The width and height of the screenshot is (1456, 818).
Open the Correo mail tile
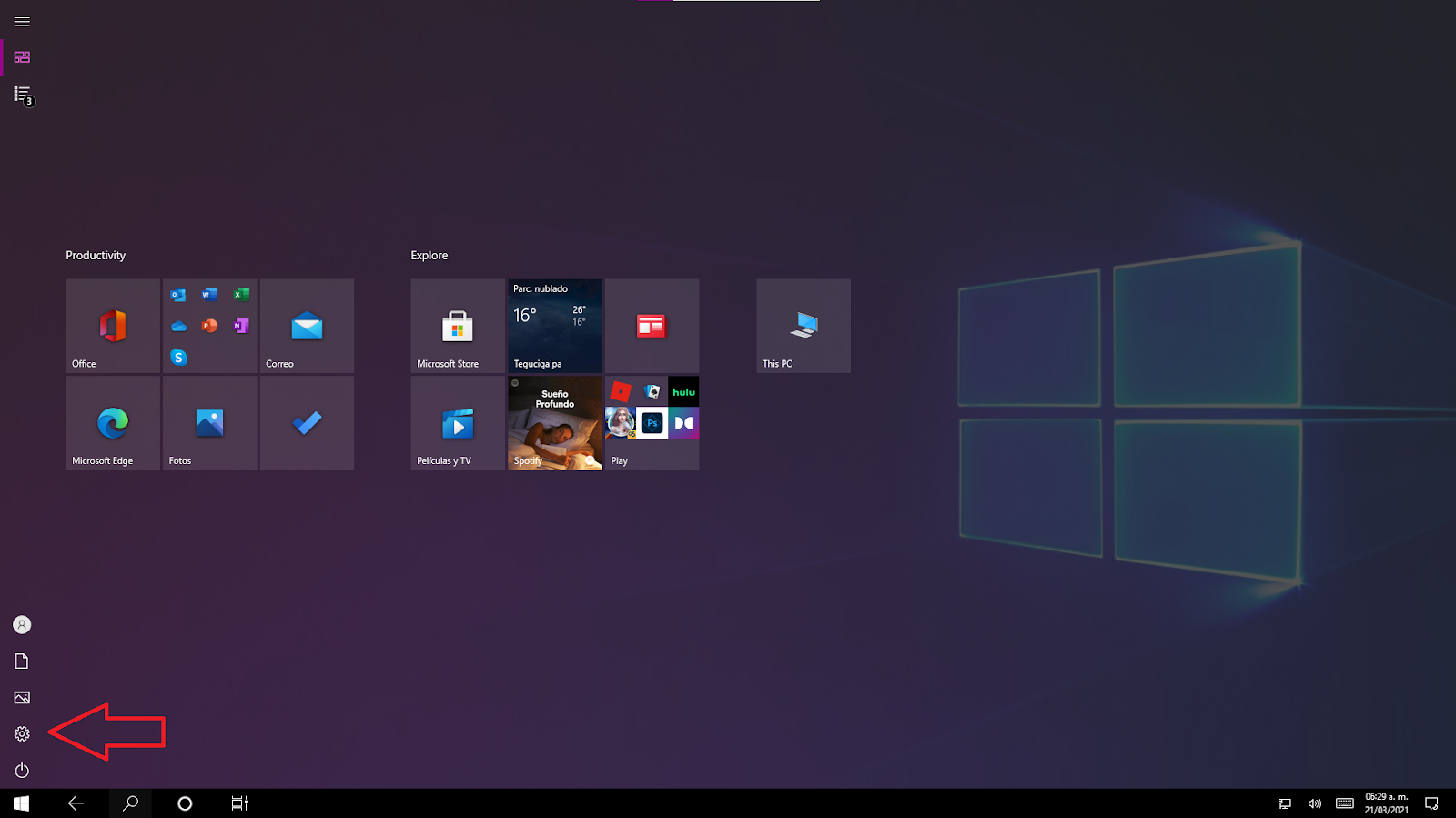(307, 326)
